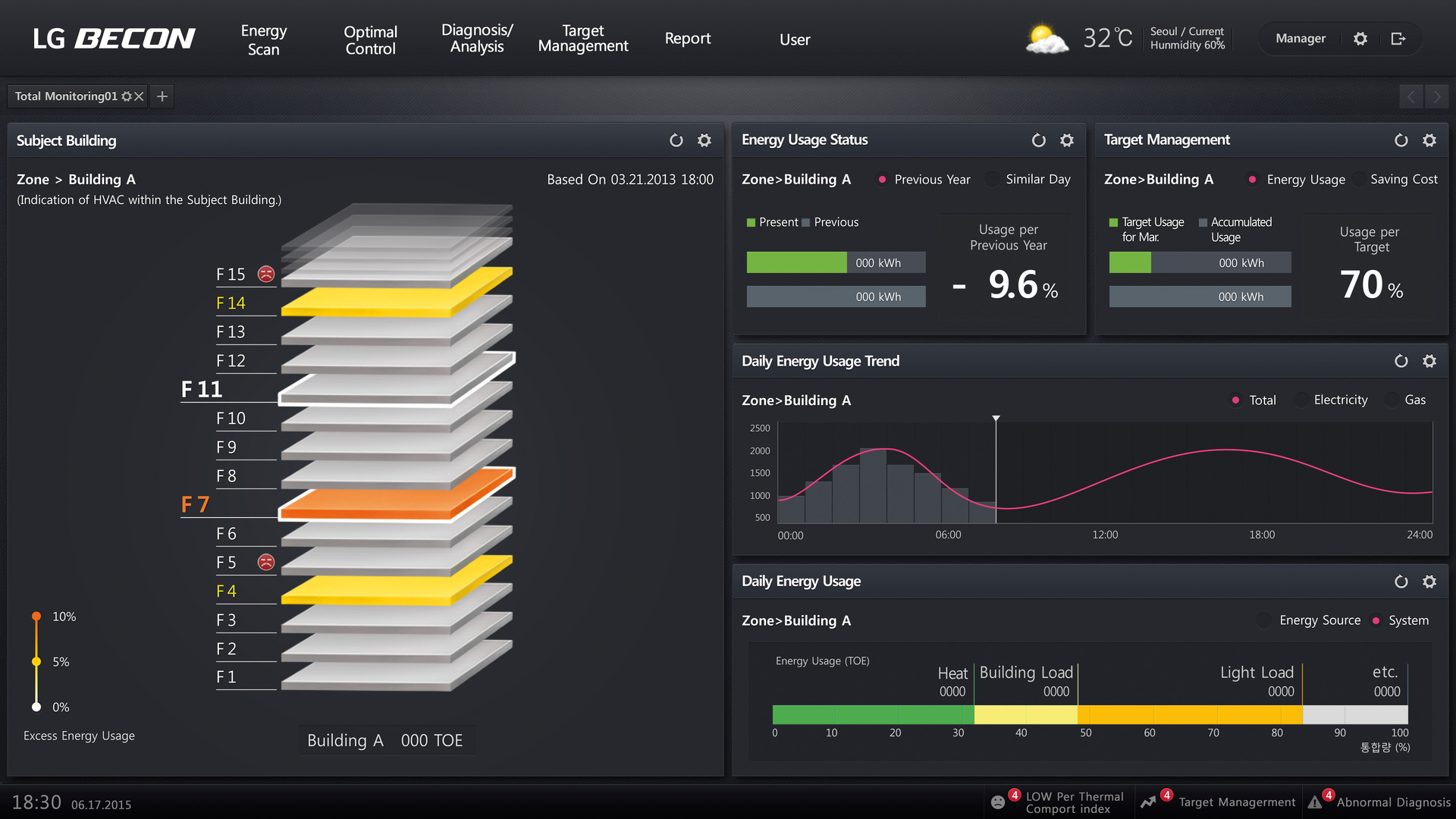Open Daily Energy Usage Trend settings gear
Image resolution: width=1456 pixels, height=819 pixels.
pyautogui.click(x=1429, y=361)
